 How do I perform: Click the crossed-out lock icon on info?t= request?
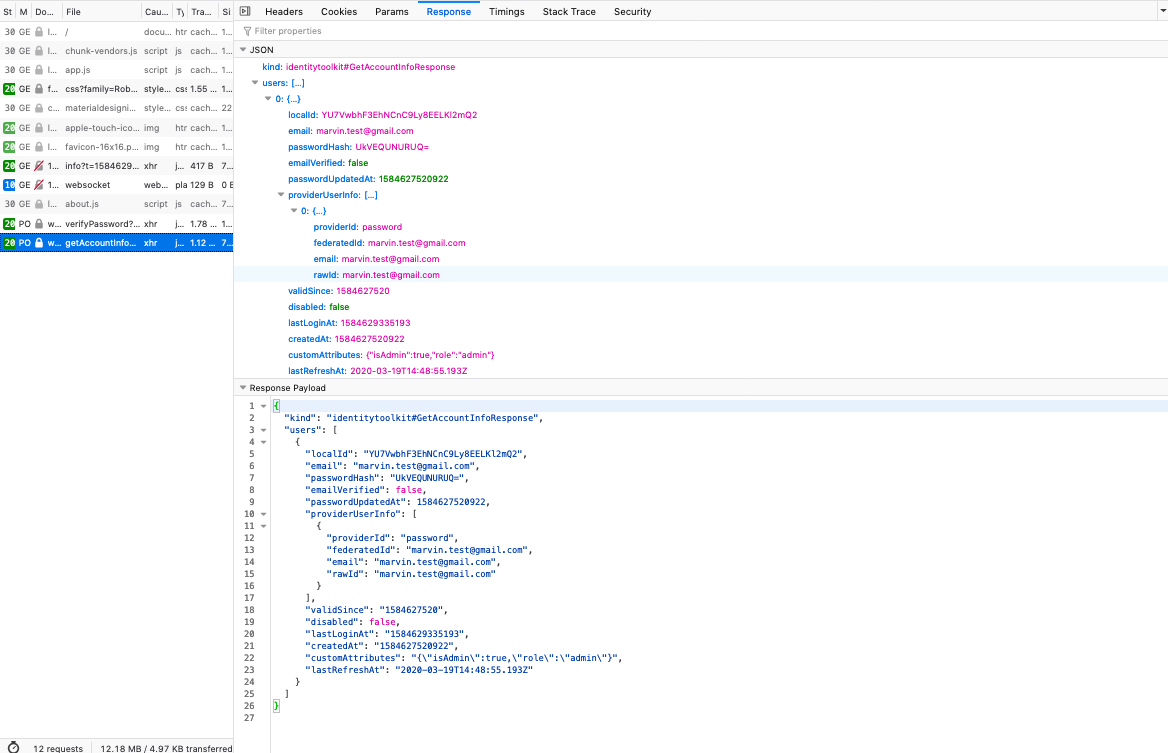coord(39,166)
